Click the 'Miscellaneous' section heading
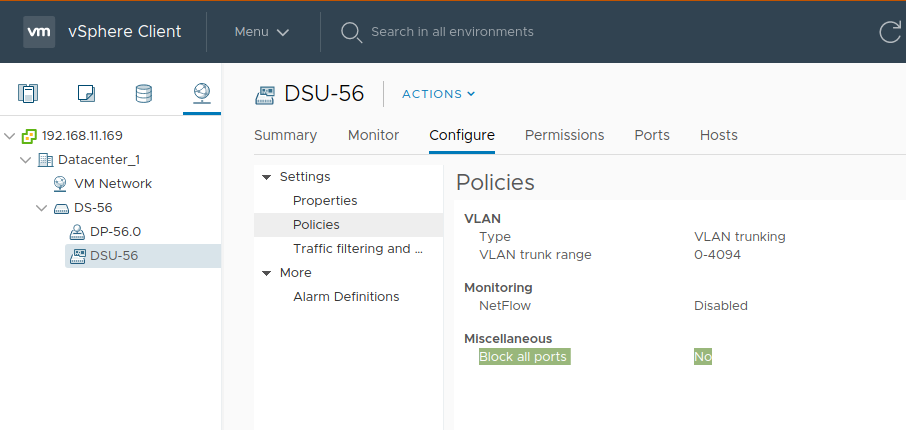The width and height of the screenshot is (906, 430). tap(508, 339)
